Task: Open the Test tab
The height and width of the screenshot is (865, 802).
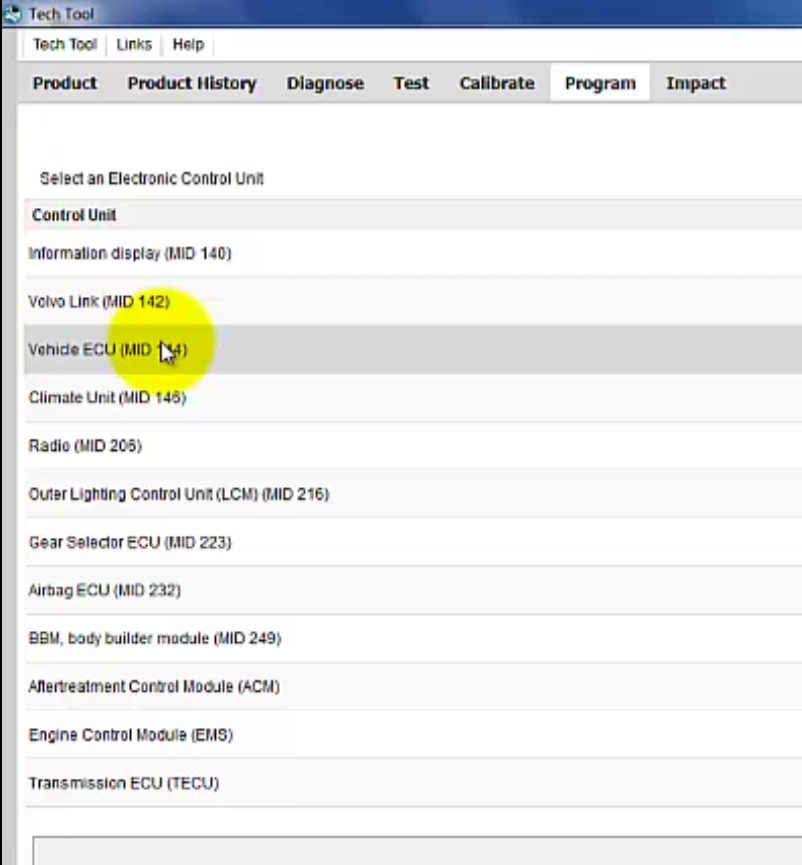Action: coord(411,83)
